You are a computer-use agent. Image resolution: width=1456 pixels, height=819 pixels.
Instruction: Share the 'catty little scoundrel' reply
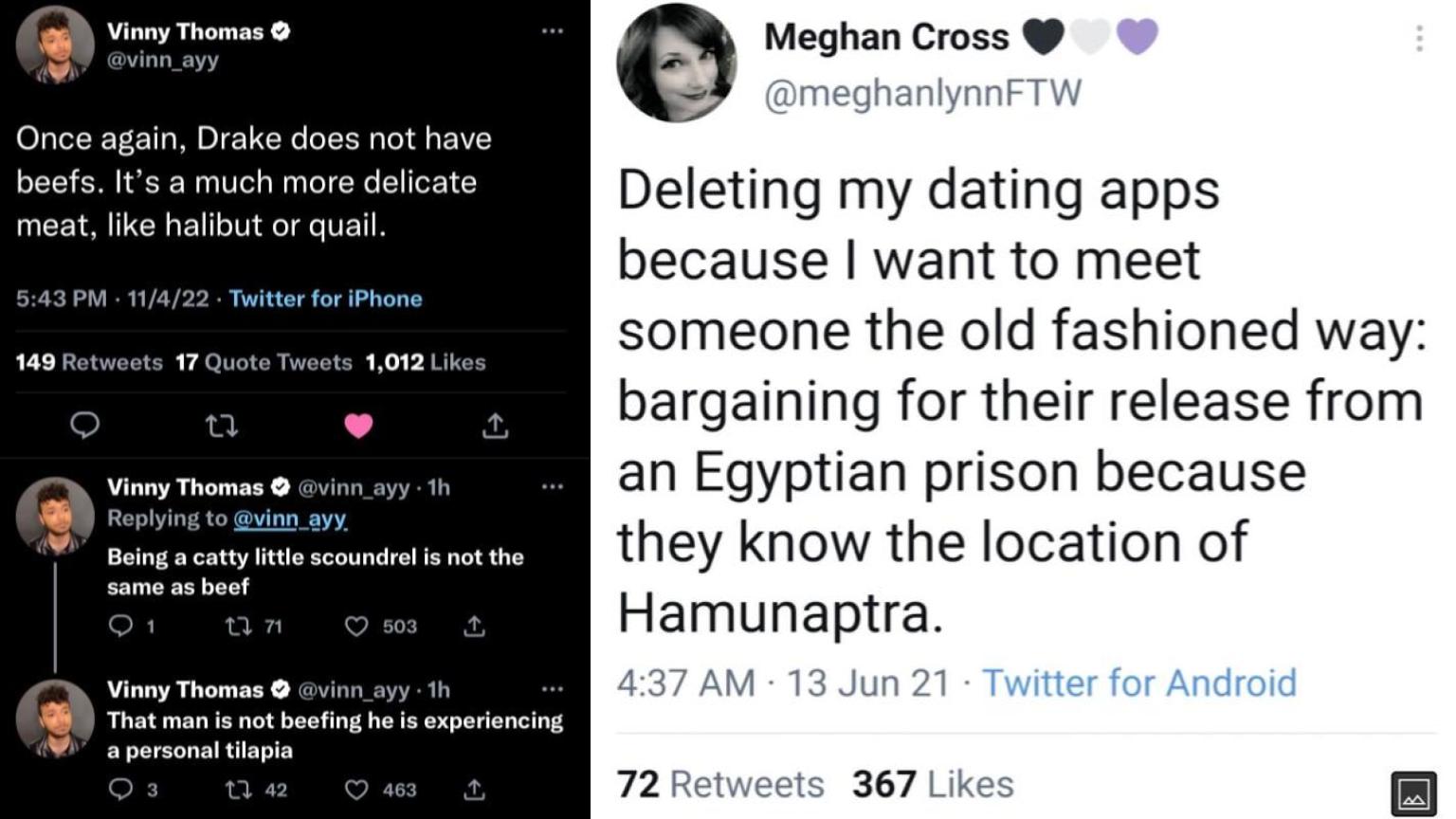point(475,627)
